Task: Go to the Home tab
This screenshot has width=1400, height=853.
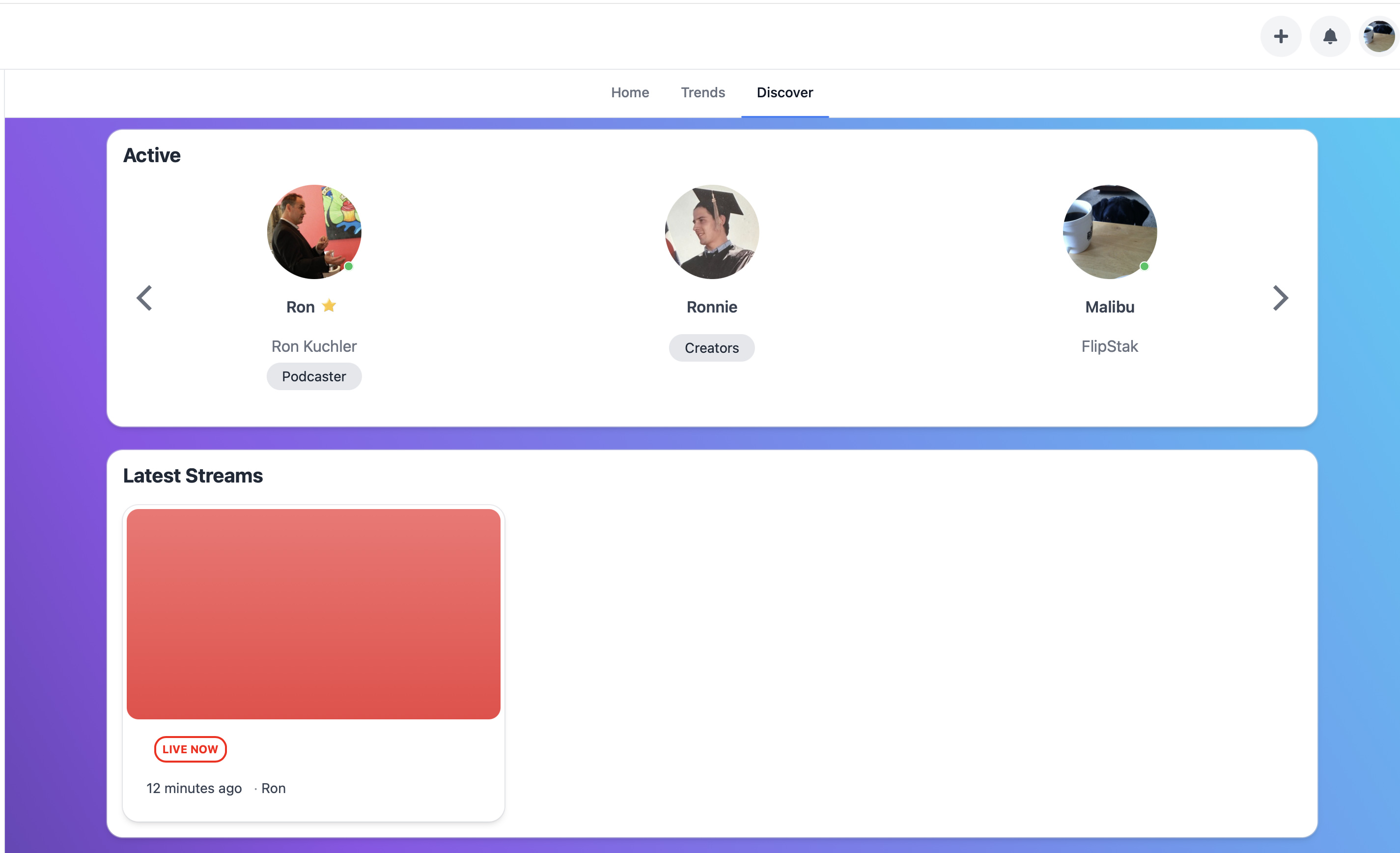Action: [x=630, y=93]
